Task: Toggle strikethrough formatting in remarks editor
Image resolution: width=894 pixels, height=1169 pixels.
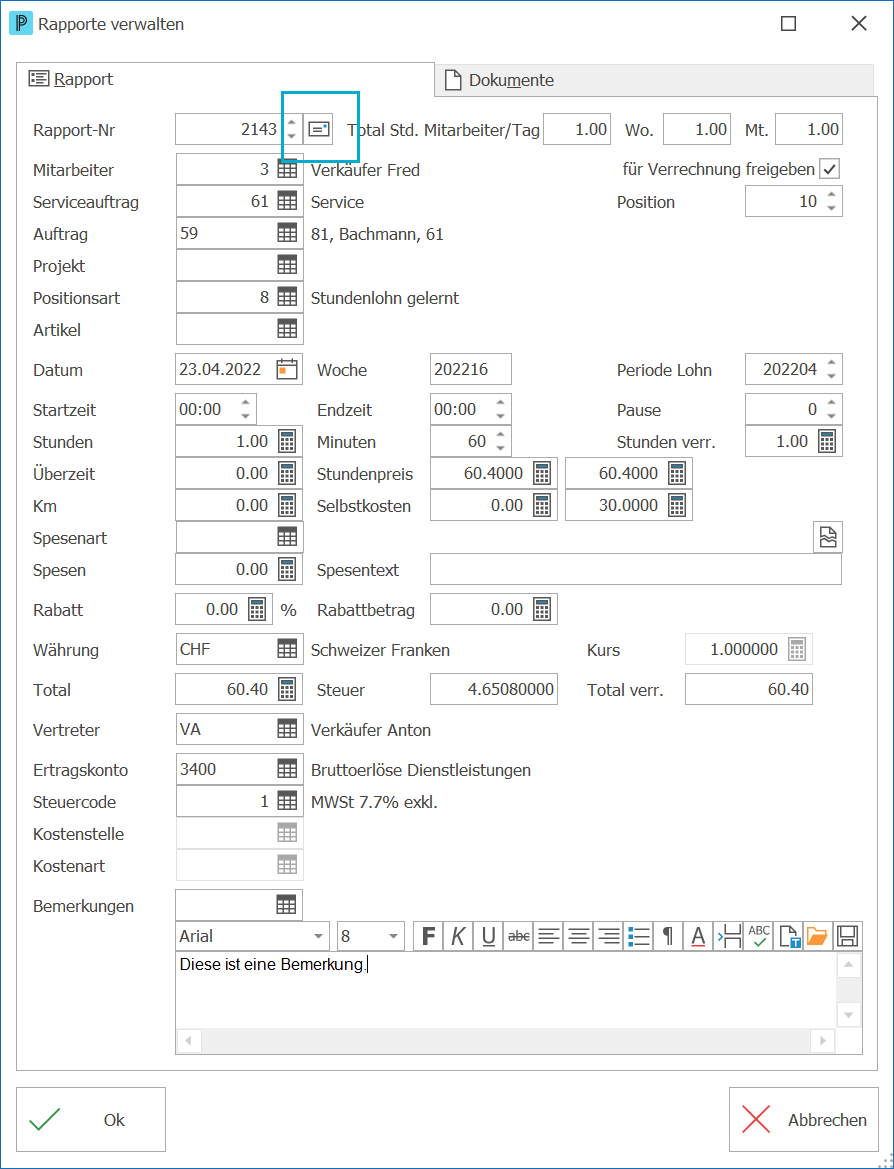Action: [518, 936]
